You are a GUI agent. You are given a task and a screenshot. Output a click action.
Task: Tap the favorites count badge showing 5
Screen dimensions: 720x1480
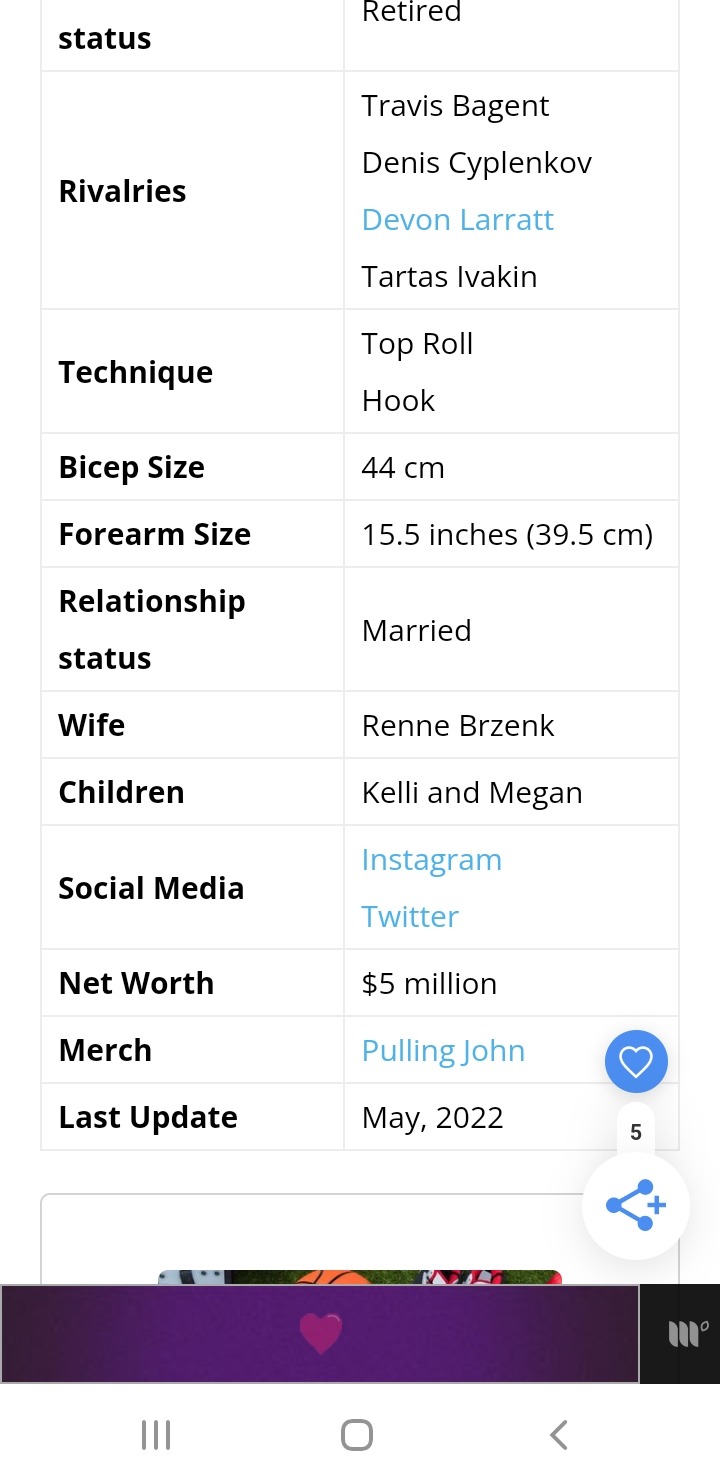coord(636,1133)
